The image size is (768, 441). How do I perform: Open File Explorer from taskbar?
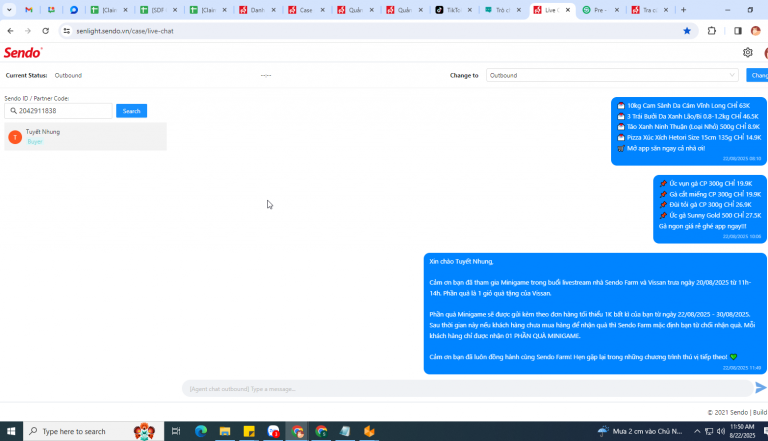(225, 431)
